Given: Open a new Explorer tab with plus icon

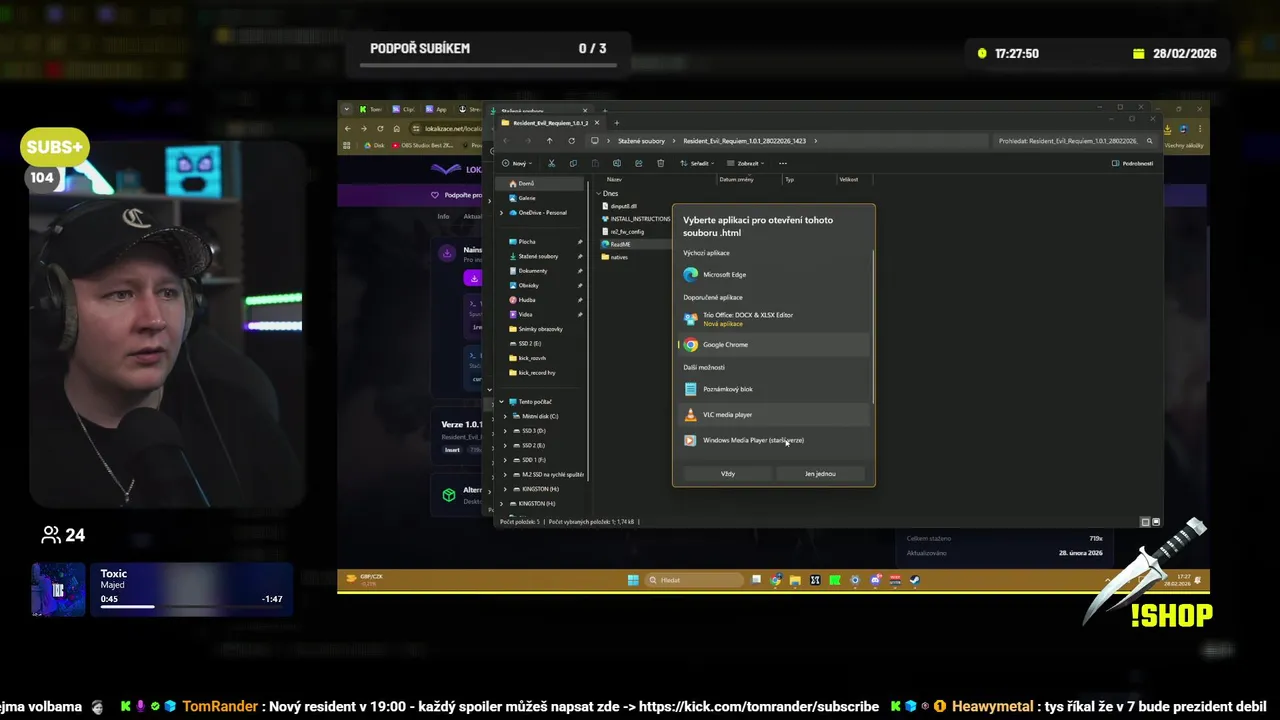Looking at the screenshot, I should tap(616, 123).
